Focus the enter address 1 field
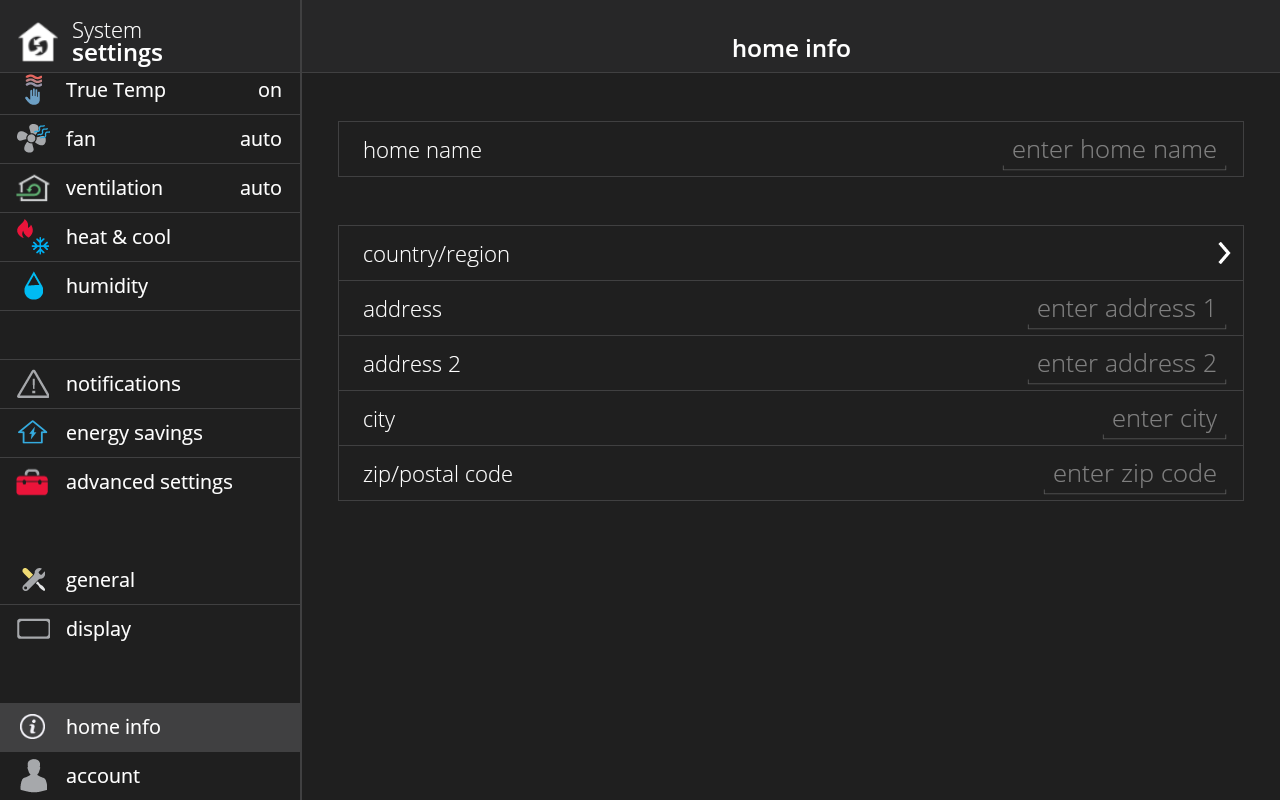This screenshot has height=800, width=1280. 1127,309
